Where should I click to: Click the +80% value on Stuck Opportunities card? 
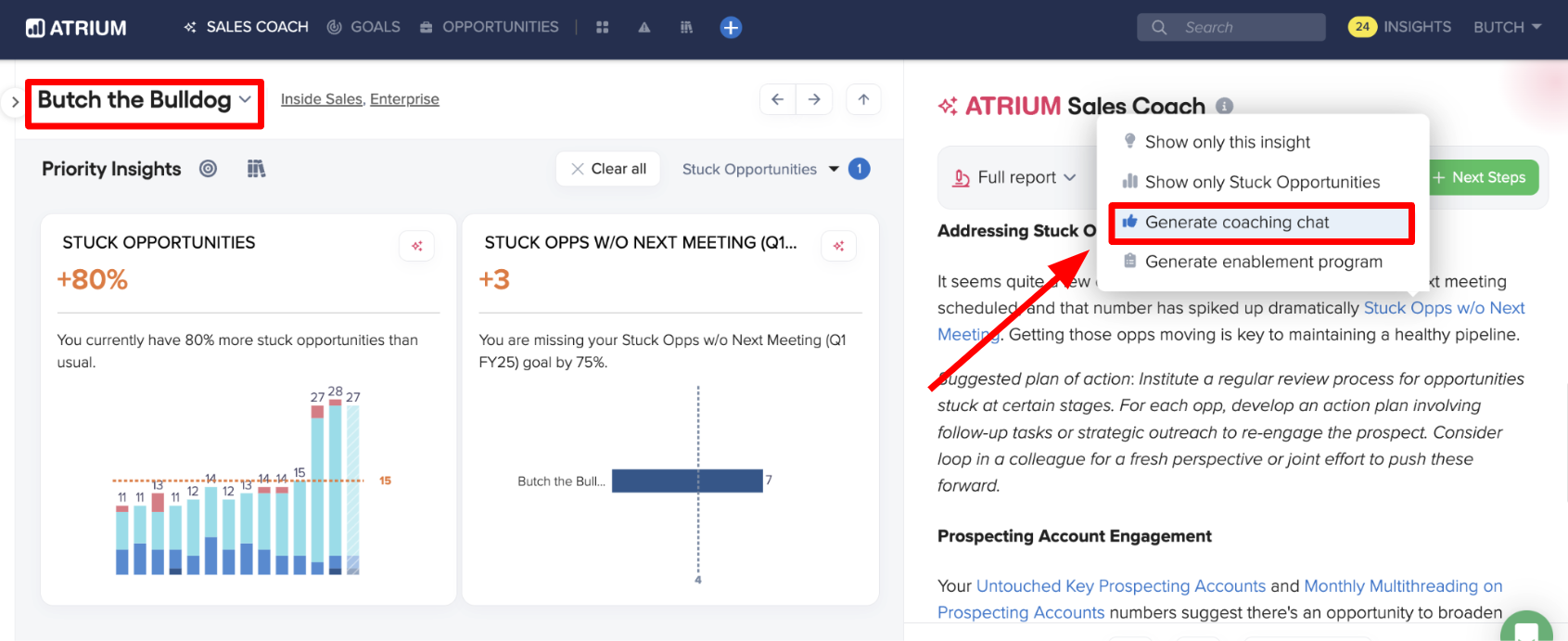point(93,279)
